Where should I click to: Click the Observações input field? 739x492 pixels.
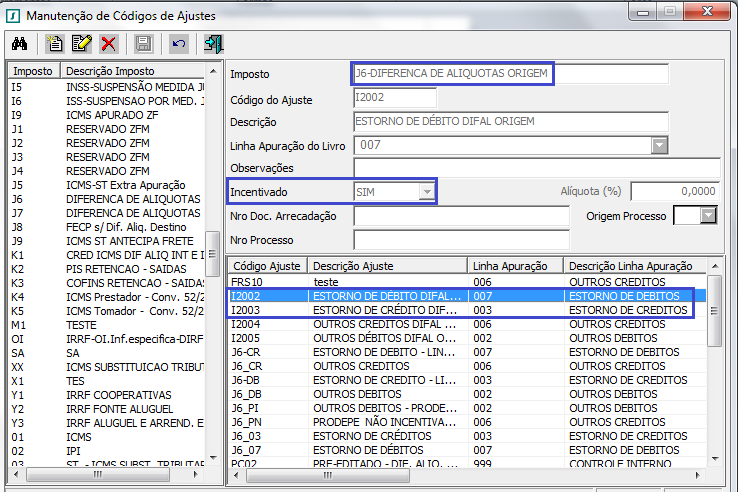(536, 168)
